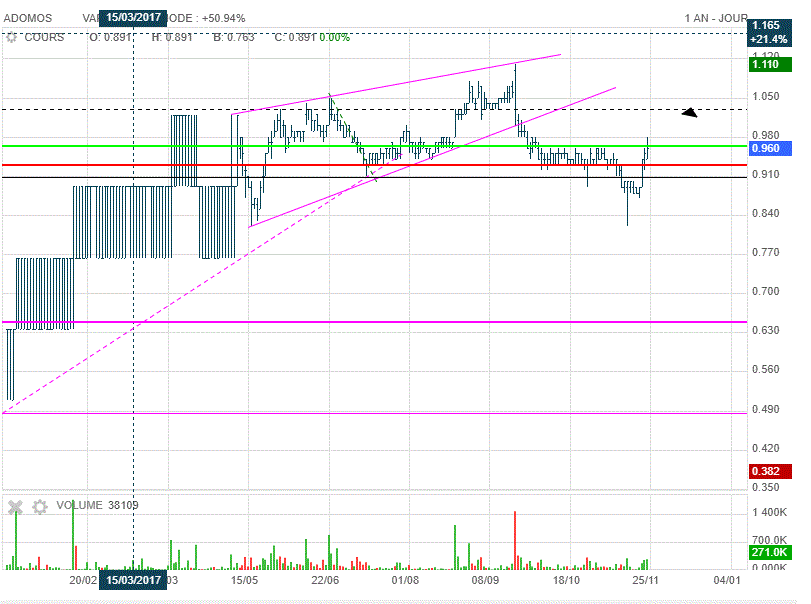Click the H: 0.891 high value
This screenshot has width=811, height=604.
[x=172, y=37]
